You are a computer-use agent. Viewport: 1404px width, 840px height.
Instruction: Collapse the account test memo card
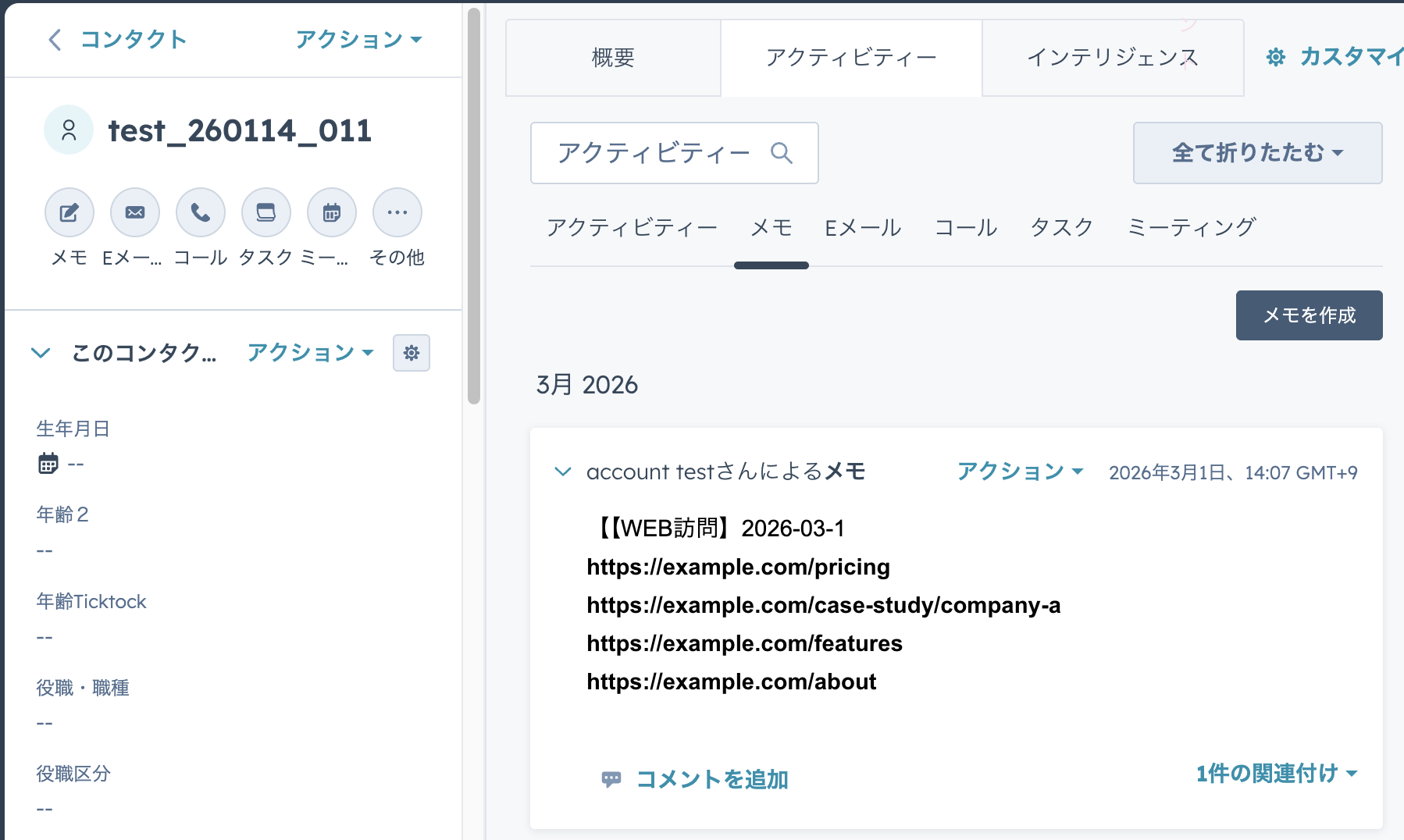[562, 472]
